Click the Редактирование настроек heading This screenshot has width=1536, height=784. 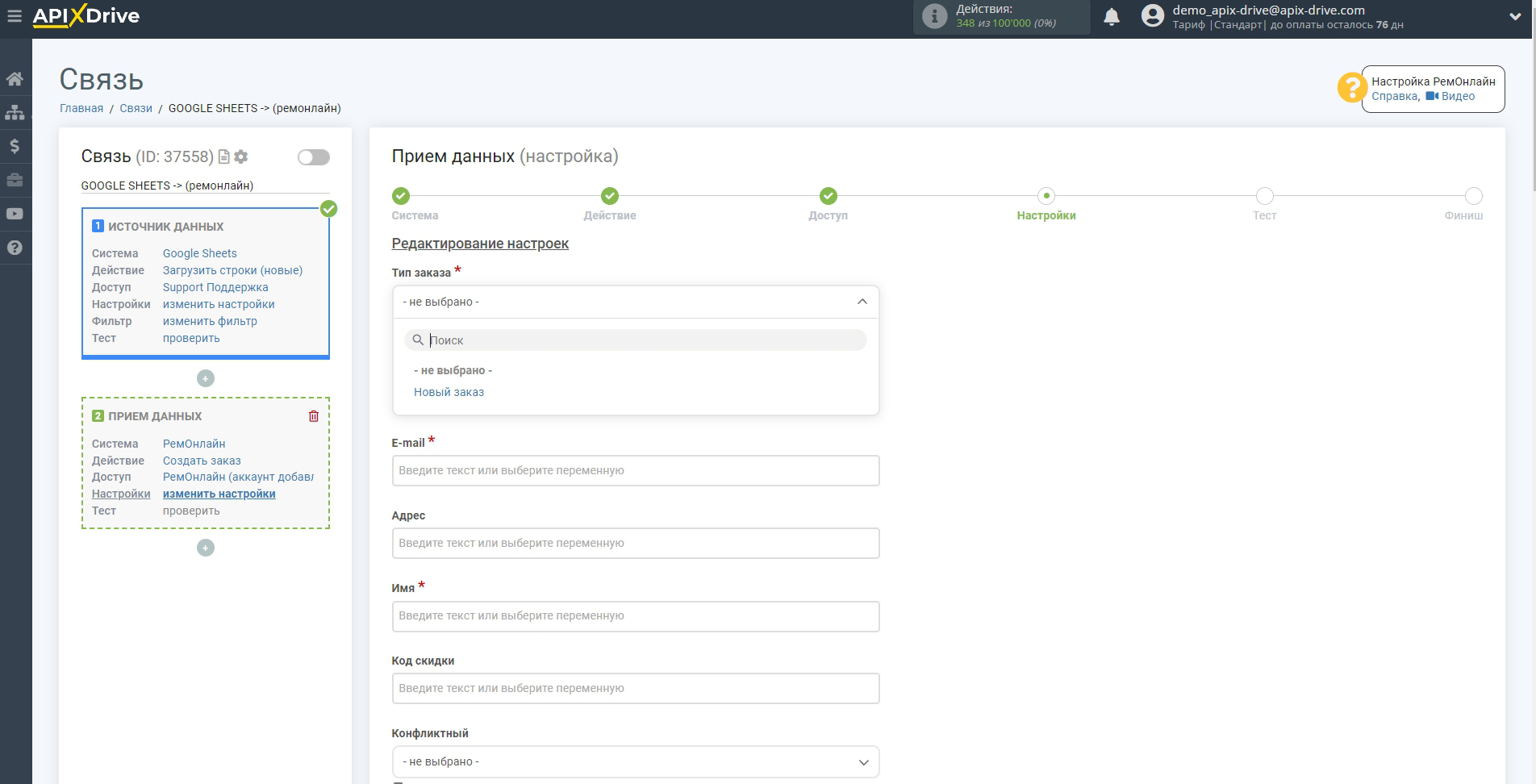tap(480, 244)
